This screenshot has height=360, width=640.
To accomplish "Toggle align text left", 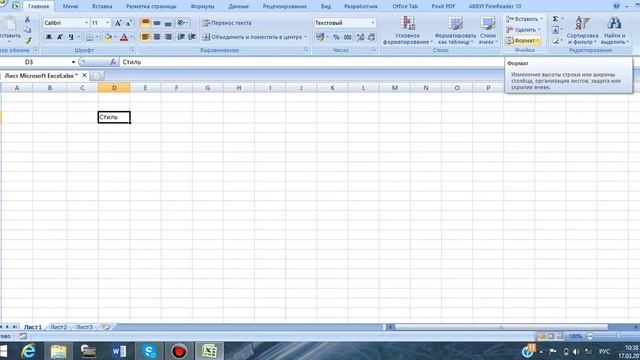I will pos(145,37).
